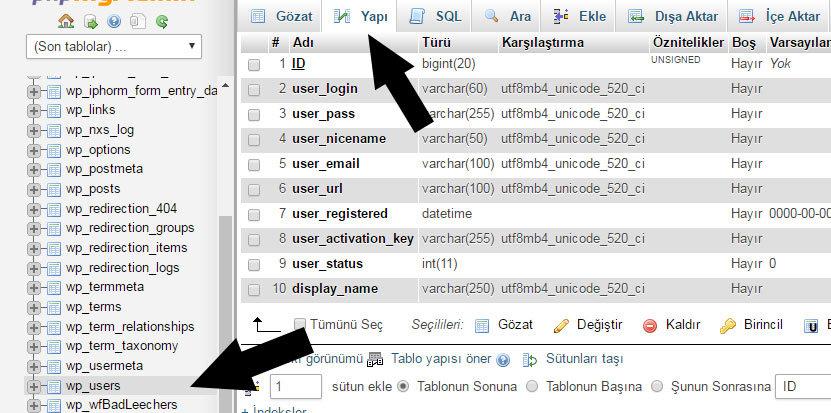
Task: Click the red Kaldır remove icon
Action: click(x=650, y=326)
